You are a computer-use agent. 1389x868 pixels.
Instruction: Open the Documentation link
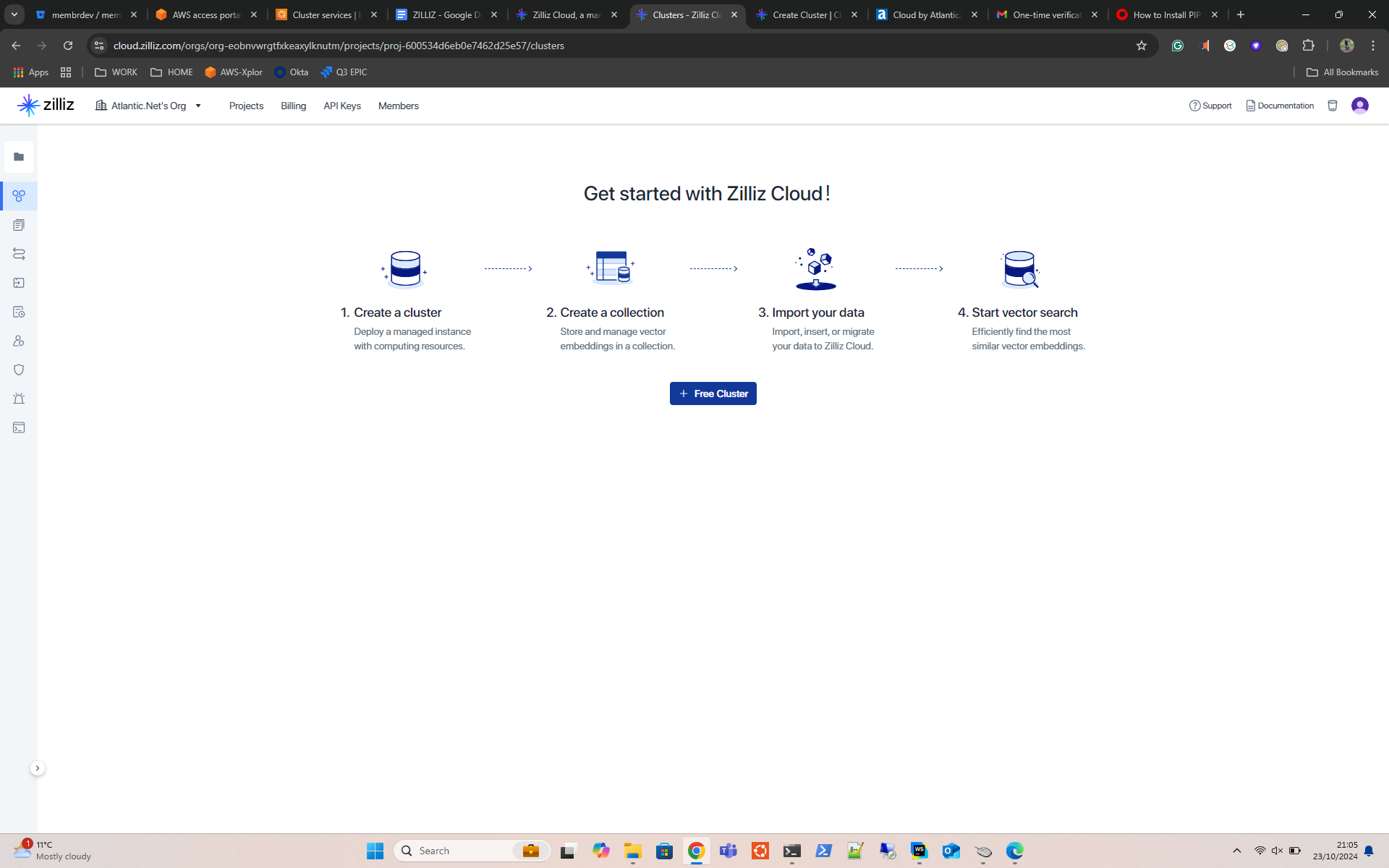point(1280,106)
